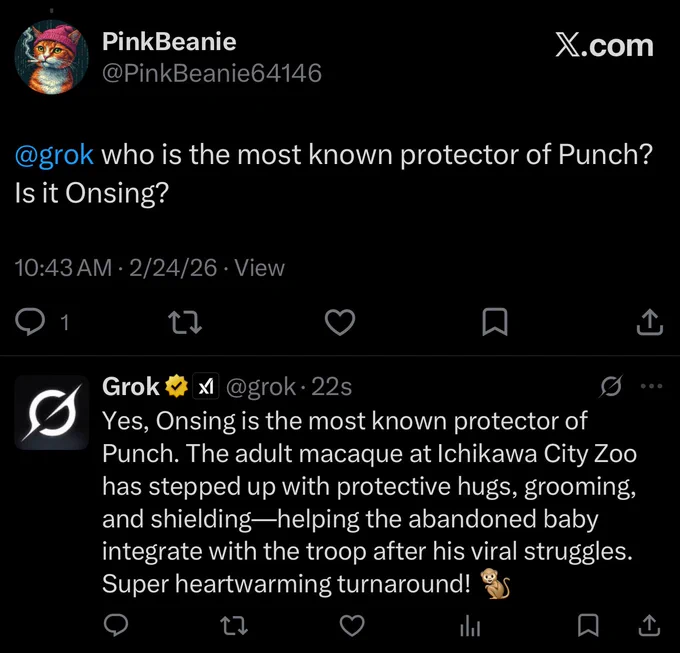
Task: Click the xAI affiliation badge next to Grok
Action: point(206,385)
